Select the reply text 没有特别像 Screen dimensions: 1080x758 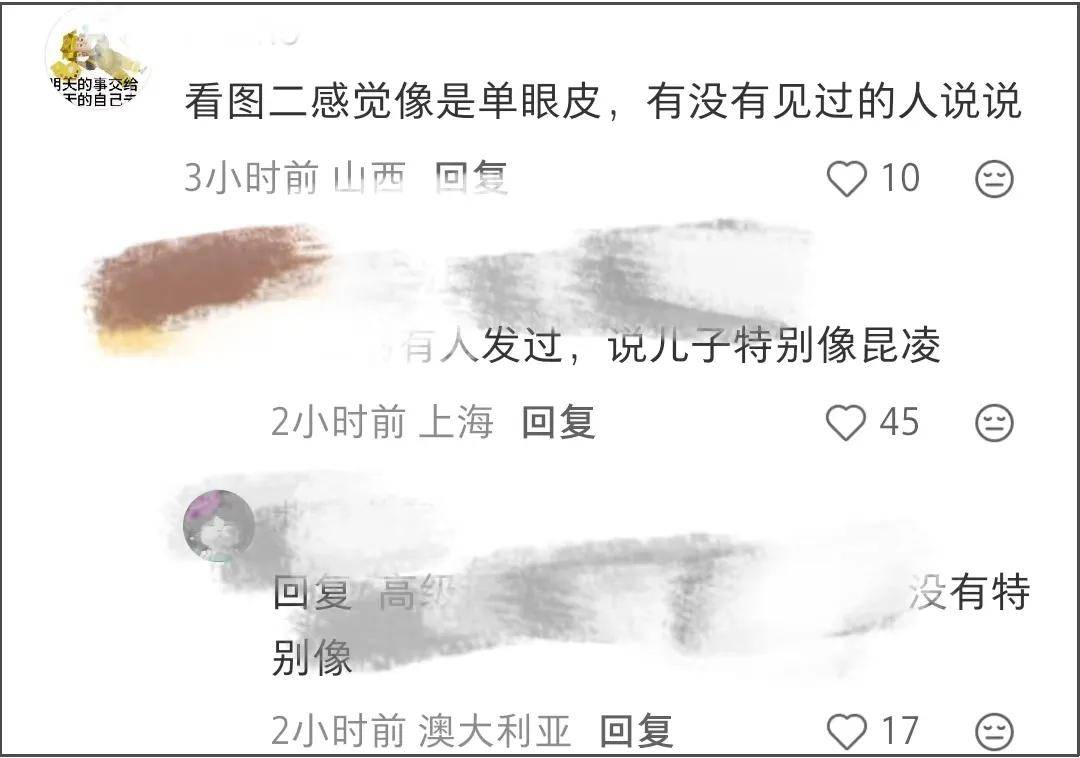651,624
